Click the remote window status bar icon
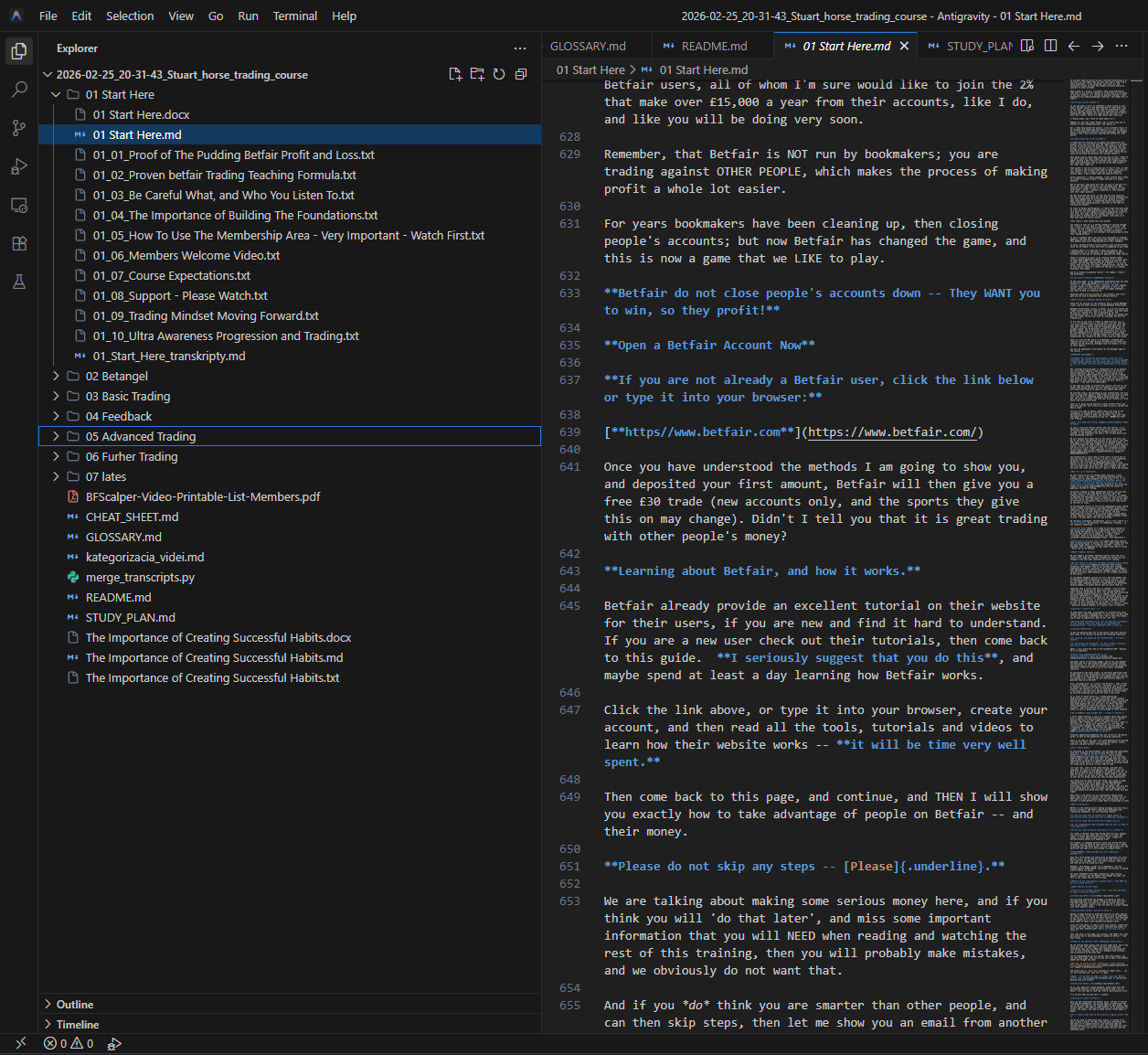This screenshot has height=1055, width=1148. point(21,1043)
